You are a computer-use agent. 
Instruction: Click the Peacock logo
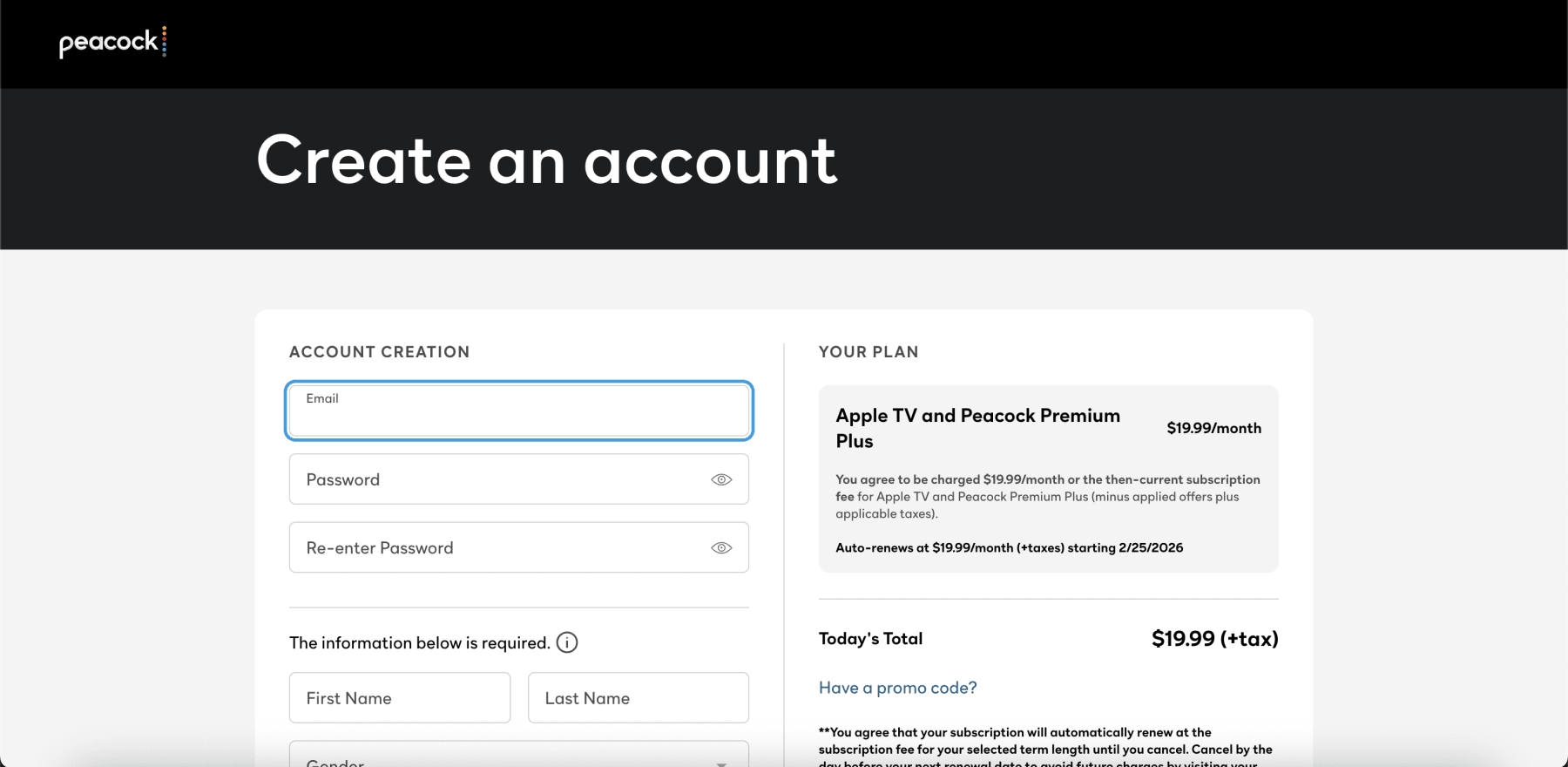tap(112, 42)
